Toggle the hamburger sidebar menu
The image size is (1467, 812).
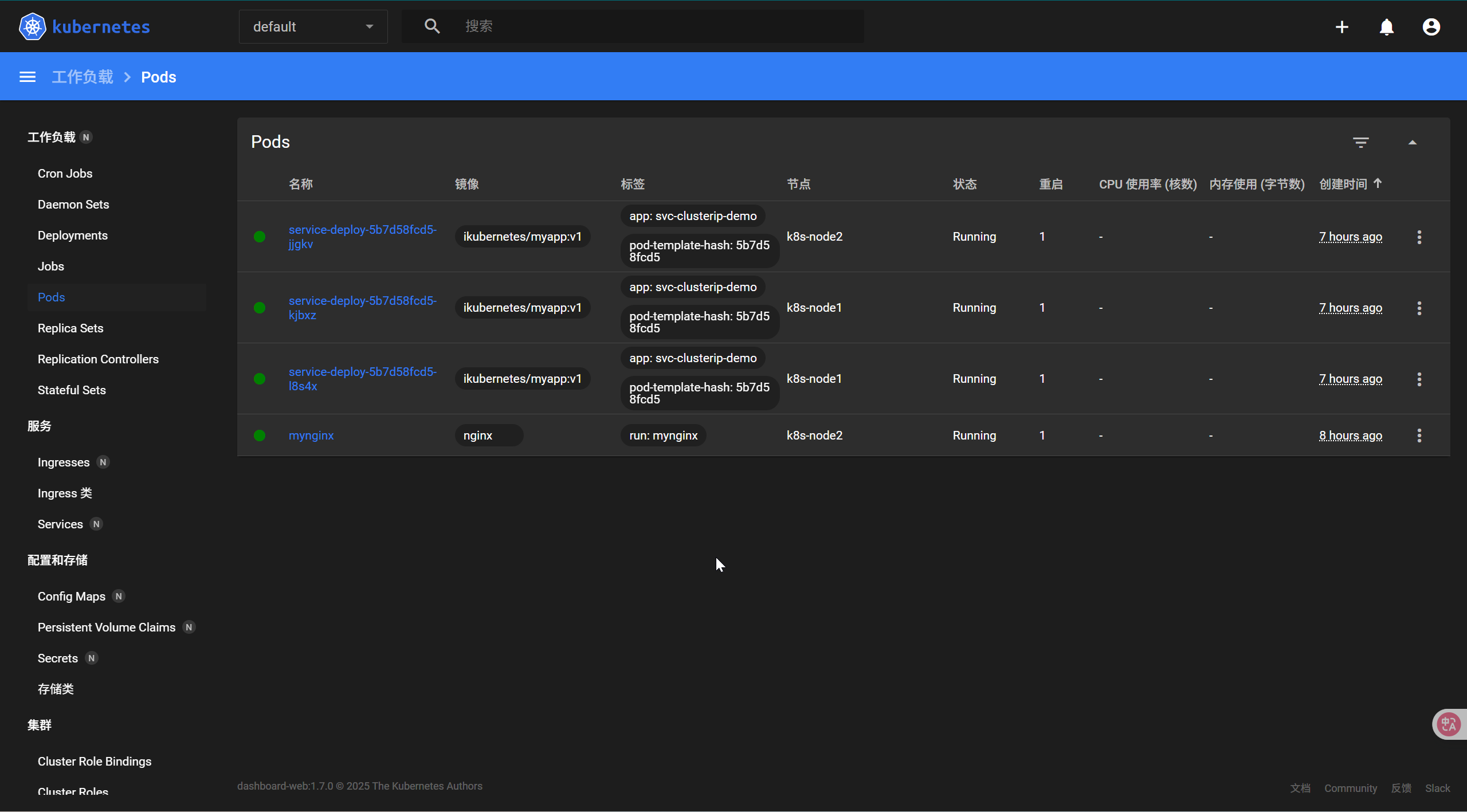[x=28, y=77]
